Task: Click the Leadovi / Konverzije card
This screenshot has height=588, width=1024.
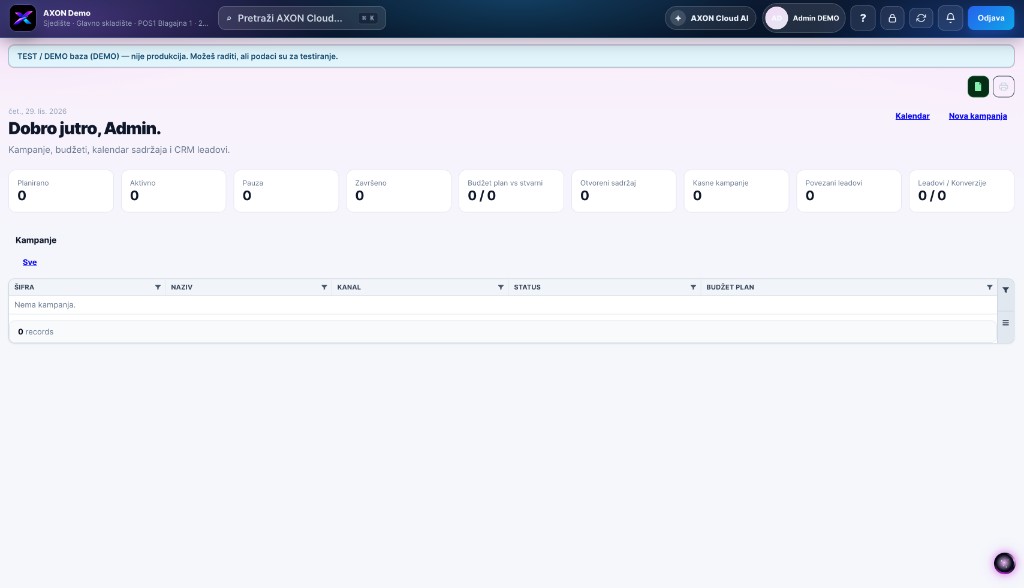Action: point(962,191)
